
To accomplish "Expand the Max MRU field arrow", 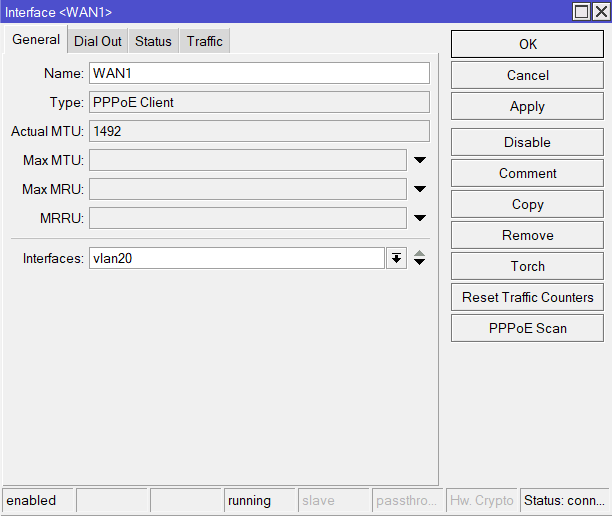I will click(420, 189).
